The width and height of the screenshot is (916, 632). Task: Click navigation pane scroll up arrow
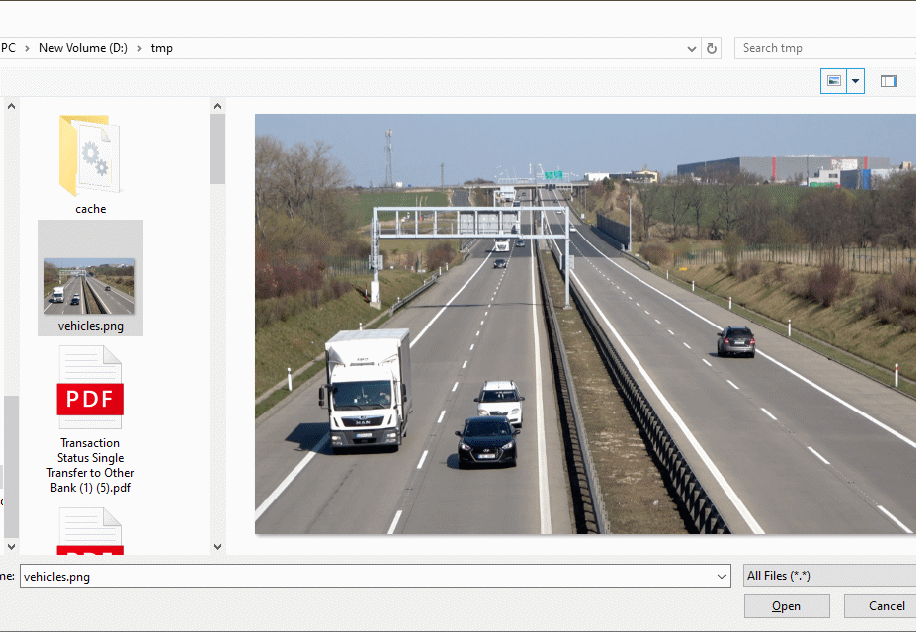pyautogui.click(x=11, y=106)
